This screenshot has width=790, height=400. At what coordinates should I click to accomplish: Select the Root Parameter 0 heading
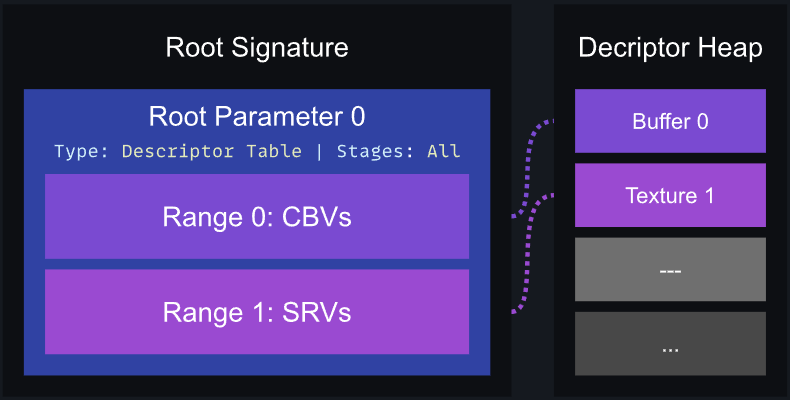tap(257, 116)
